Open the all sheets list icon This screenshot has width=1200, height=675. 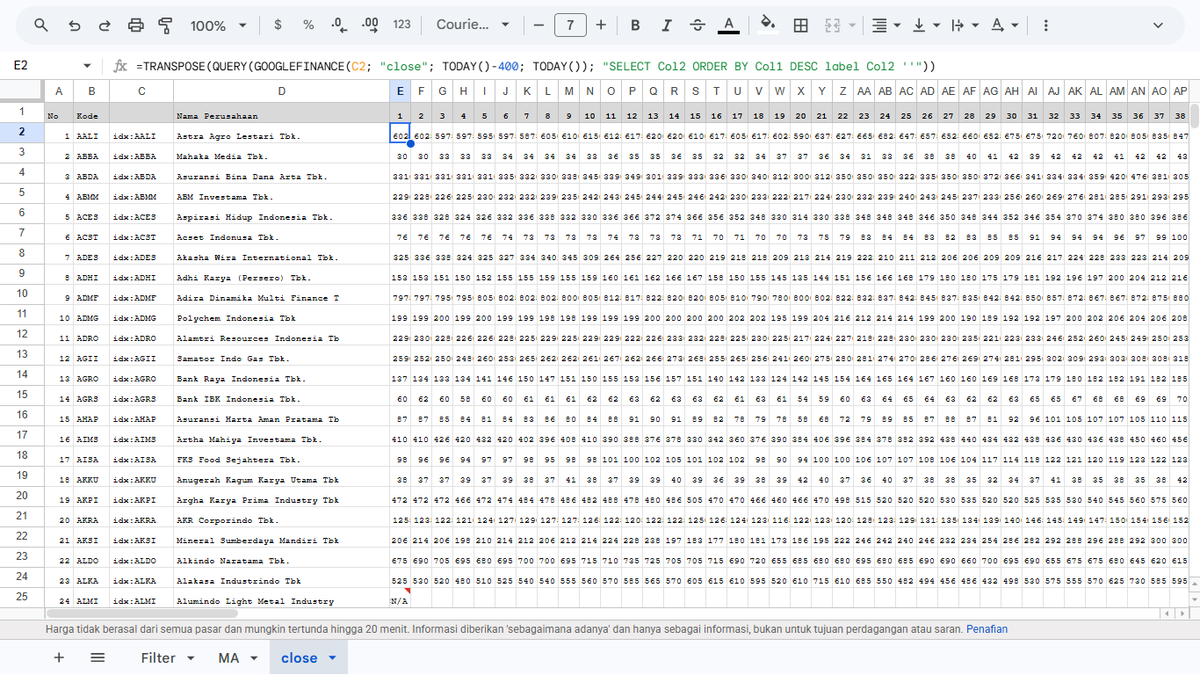(x=97, y=658)
